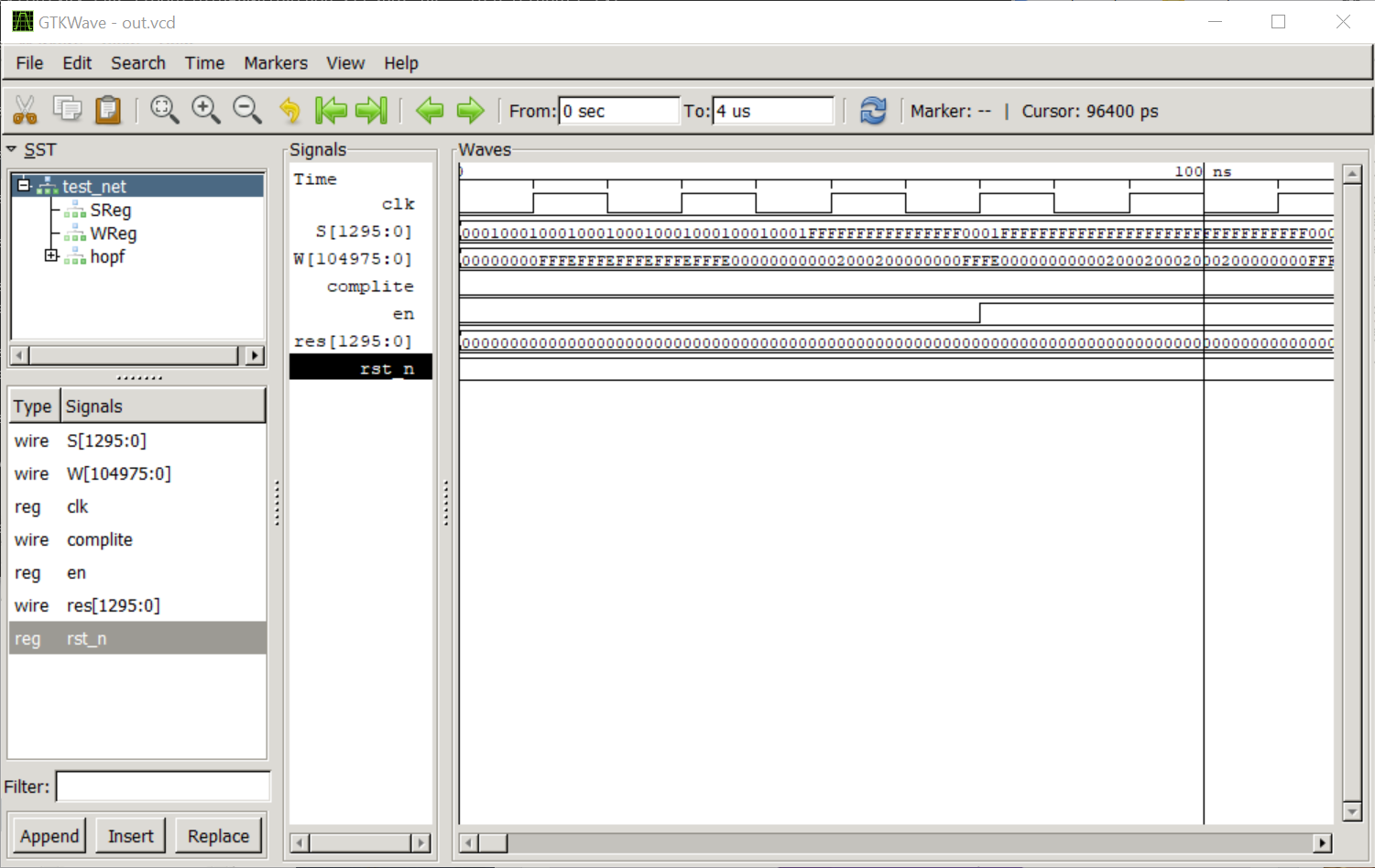Click Waves horizontal scrollbar left arrow
1375x868 pixels.
469,842
